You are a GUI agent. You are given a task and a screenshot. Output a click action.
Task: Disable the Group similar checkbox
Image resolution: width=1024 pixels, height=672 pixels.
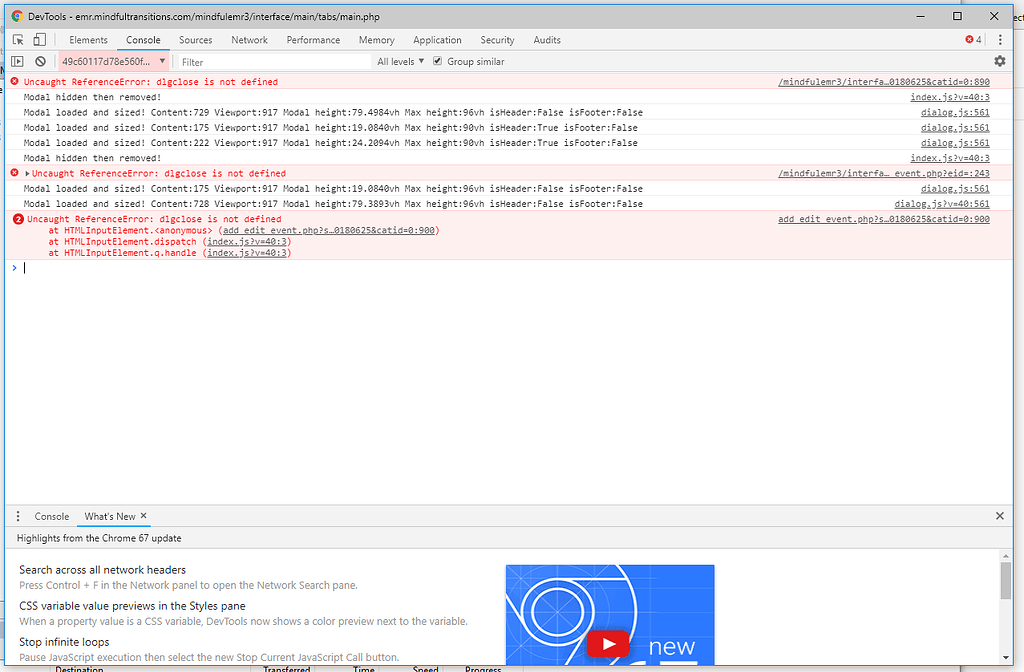437,60
